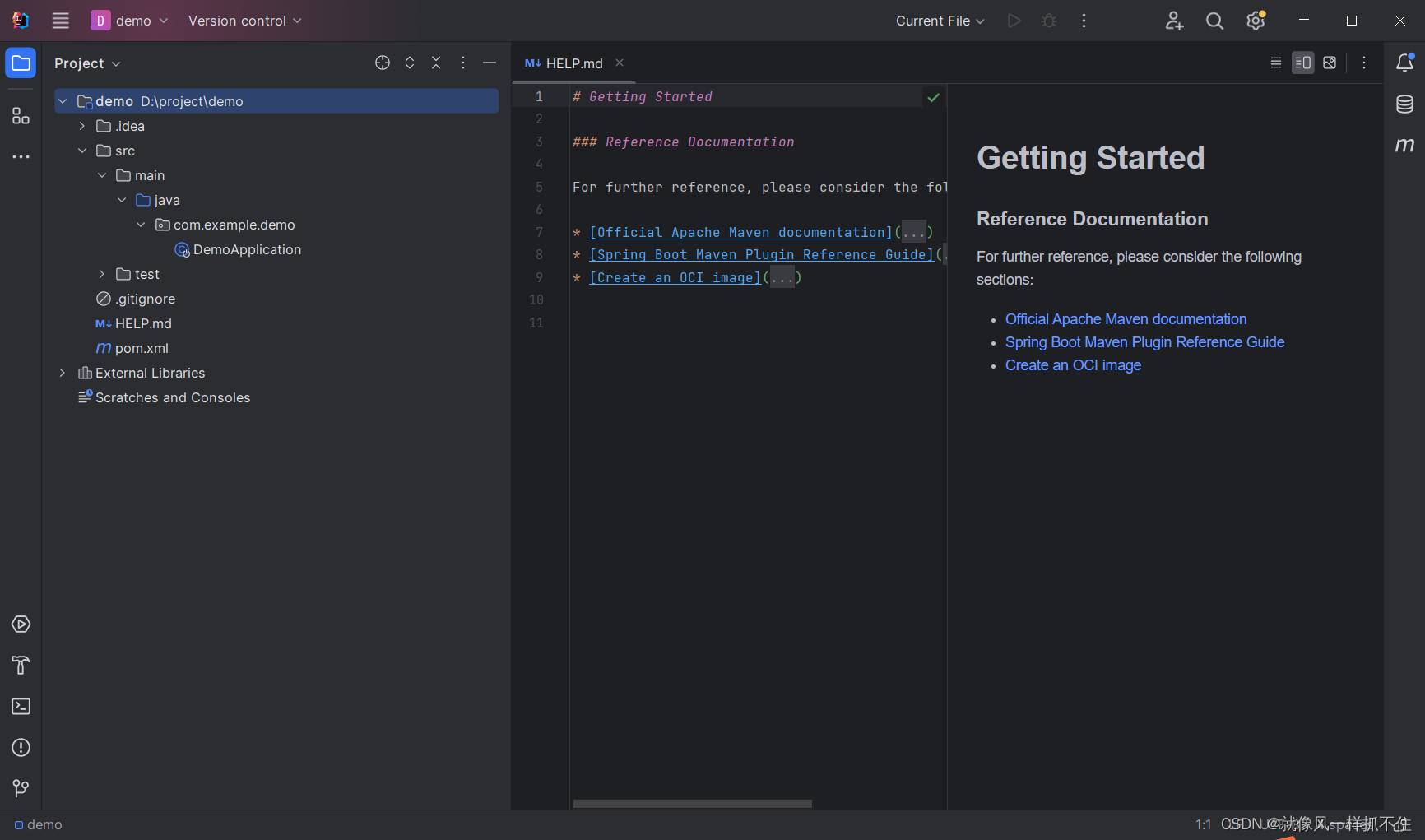Open Notifications bell
This screenshot has width=1425, height=840.
(x=1405, y=63)
